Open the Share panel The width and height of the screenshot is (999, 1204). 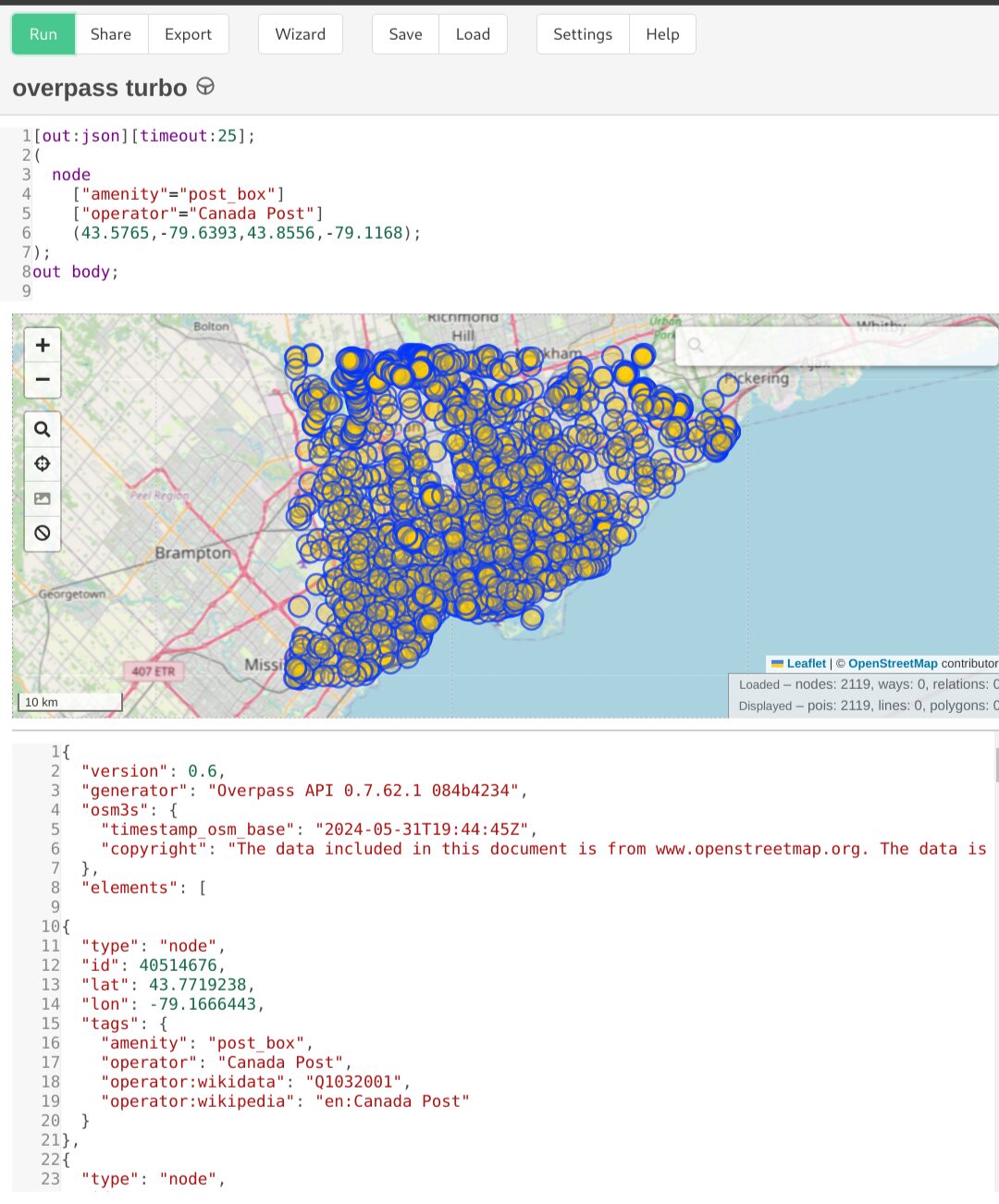click(111, 33)
